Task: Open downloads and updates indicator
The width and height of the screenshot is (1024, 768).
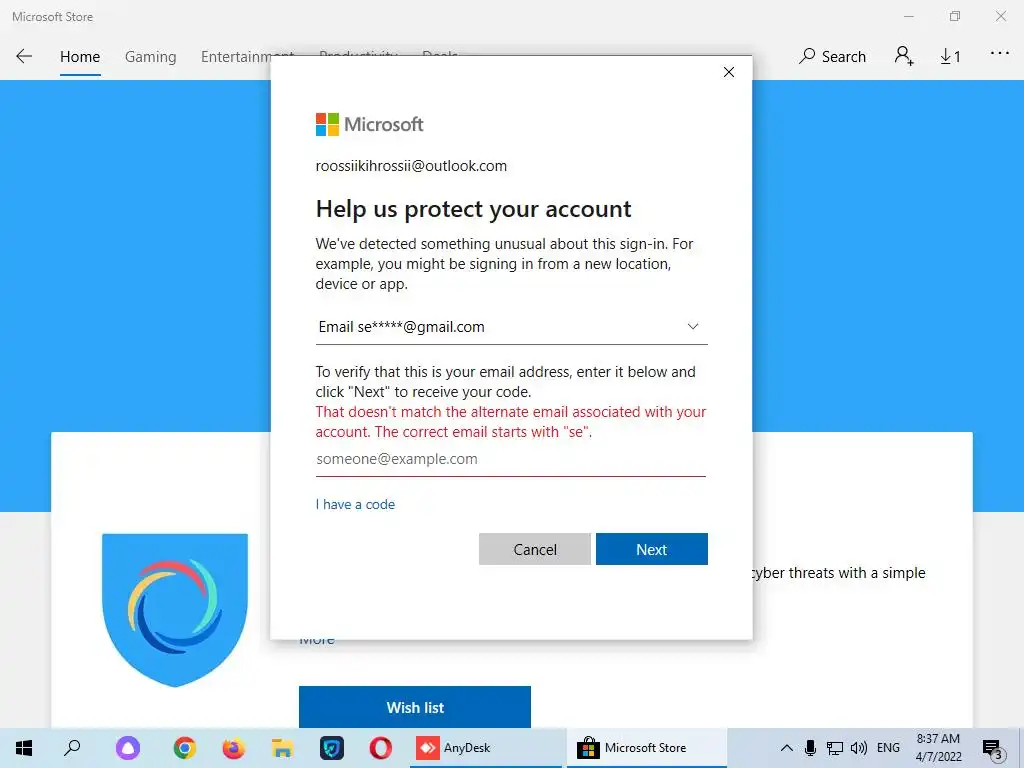Action: (950, 57)
